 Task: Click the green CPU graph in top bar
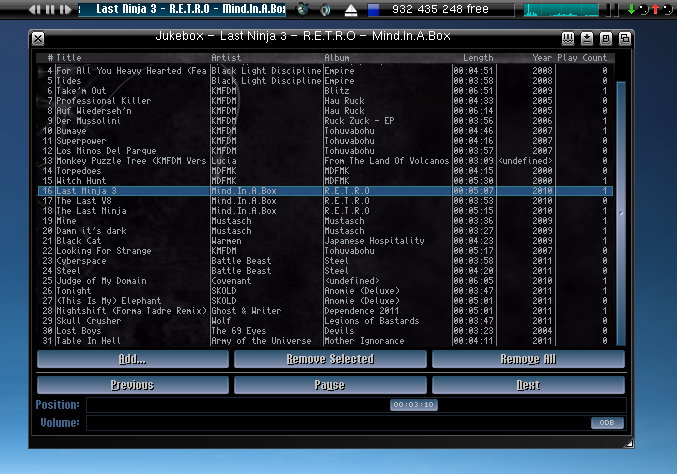click(x=561, y=10)
